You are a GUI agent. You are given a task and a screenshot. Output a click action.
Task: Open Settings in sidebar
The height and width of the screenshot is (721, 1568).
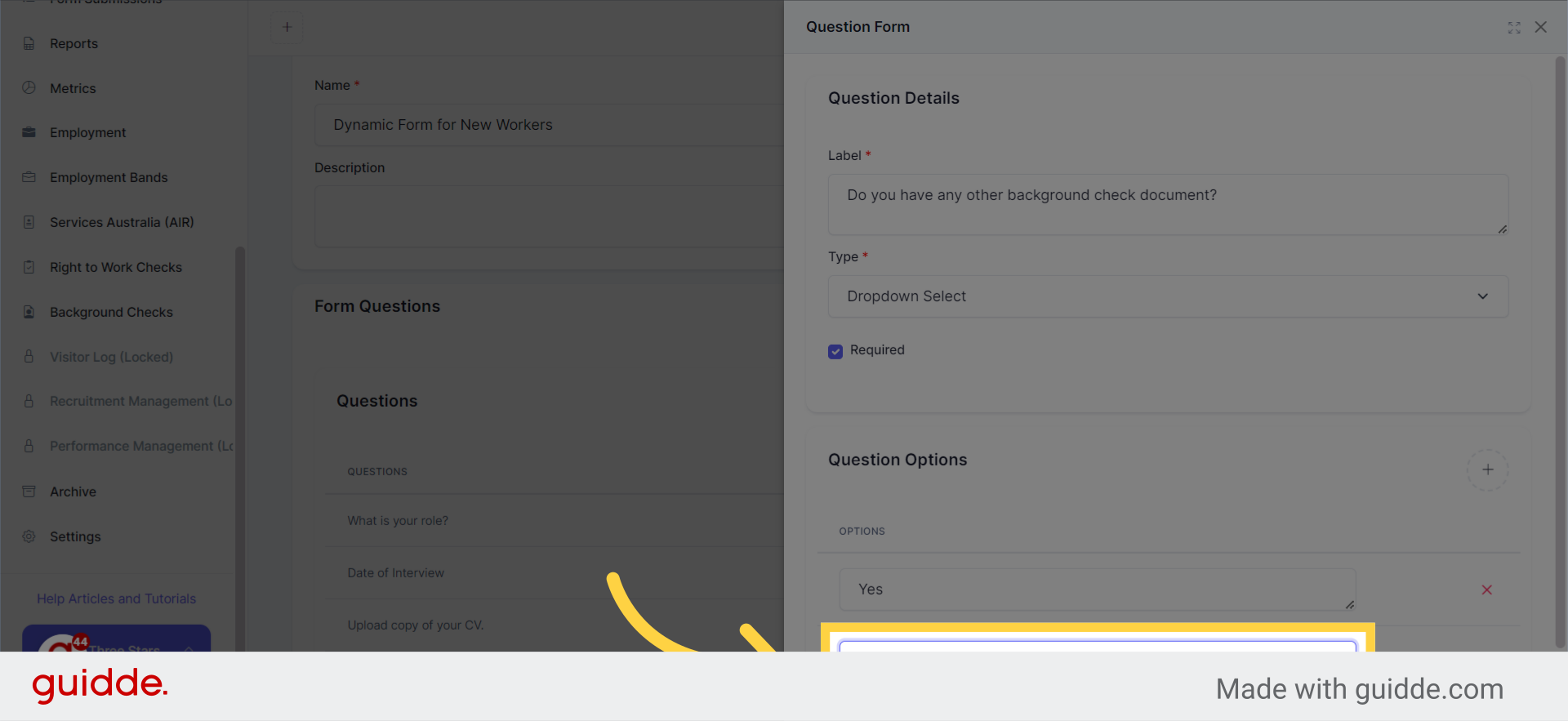tap(75, 536)
